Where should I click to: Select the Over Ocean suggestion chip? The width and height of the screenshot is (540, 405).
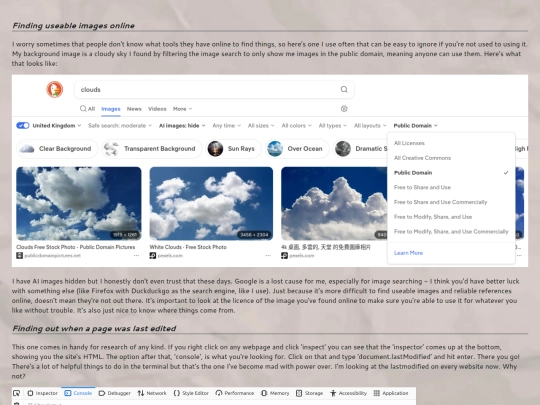297,149
